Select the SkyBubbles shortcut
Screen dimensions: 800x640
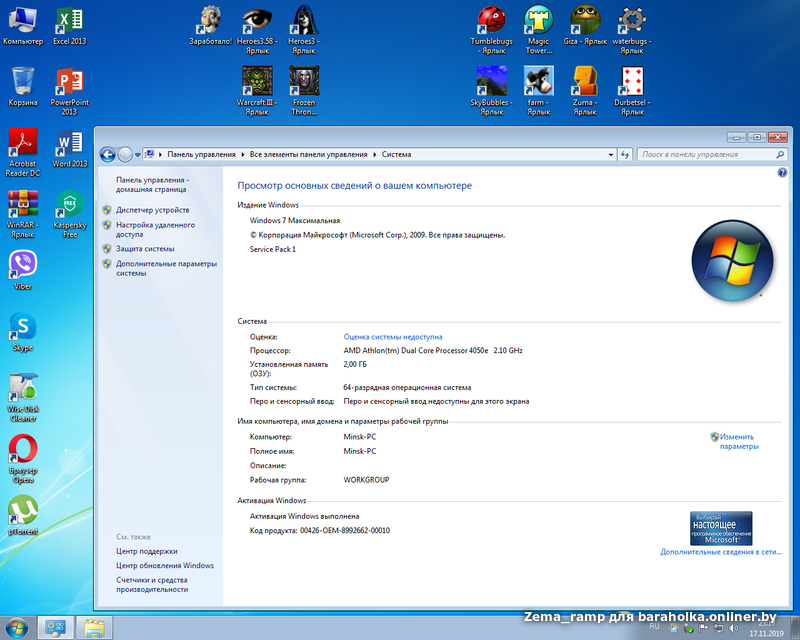coord(492,92)
